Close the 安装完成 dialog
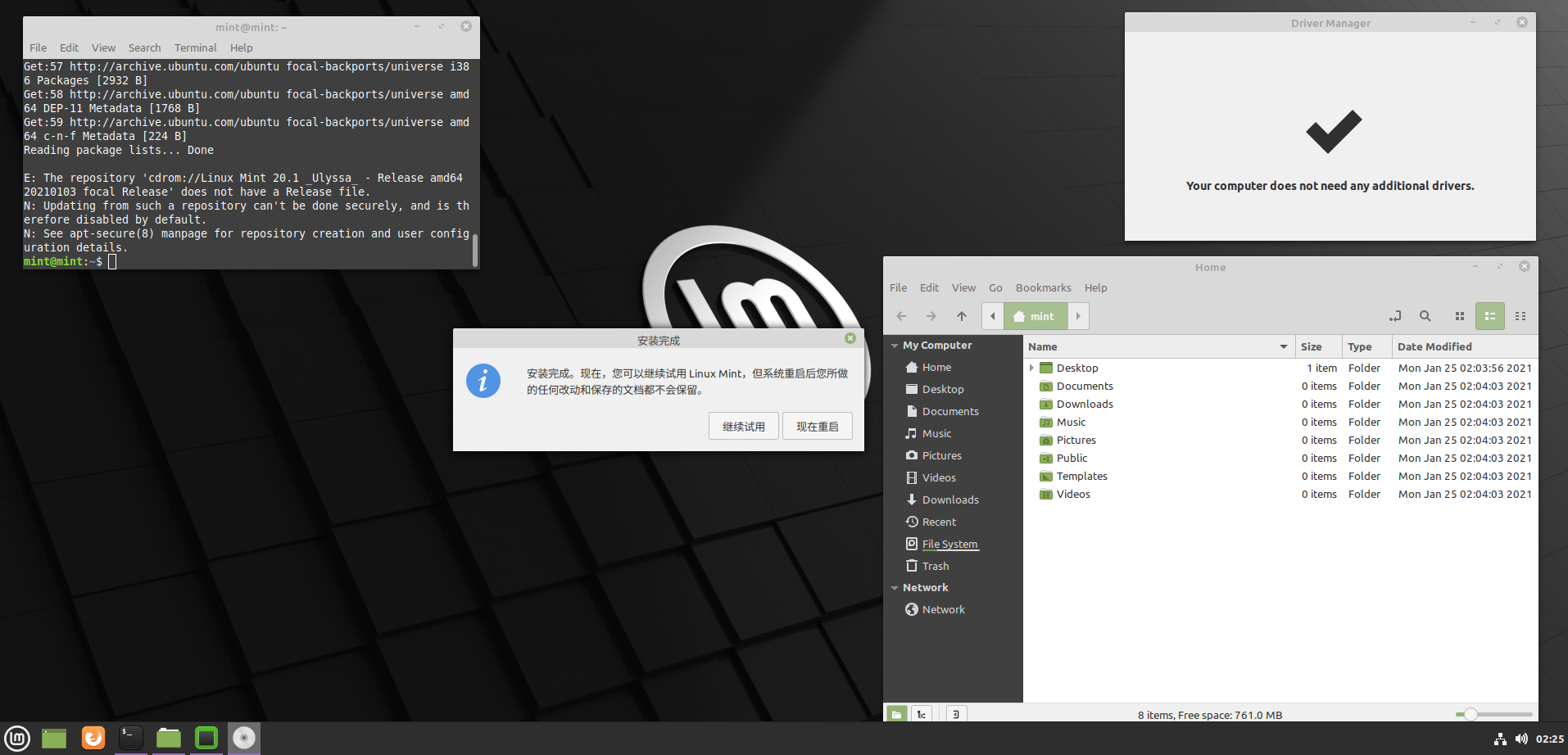This screenshot has height=755, width=1568. tap(850, 338)
